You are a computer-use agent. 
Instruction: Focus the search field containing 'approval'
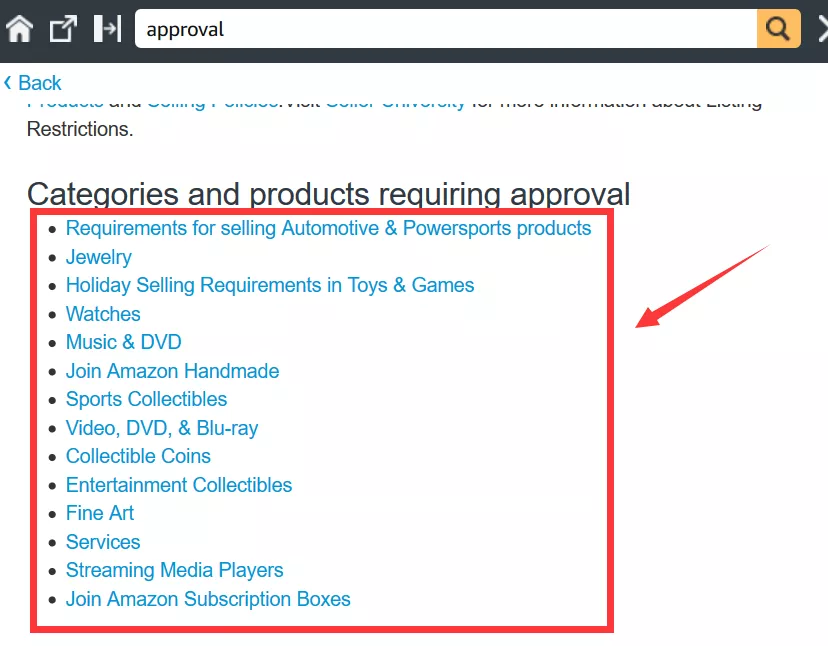(x=446, y=29)
